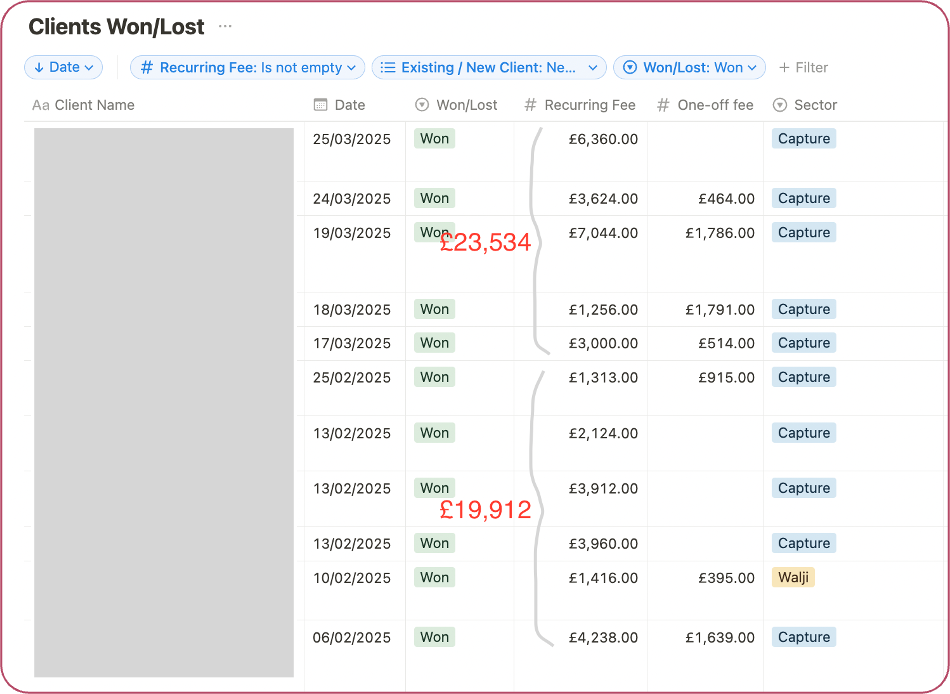Screen dimensions: 950x694
Task: Click one-off fee £915.00
Action: pyautogui.click(x=726, y=378)
